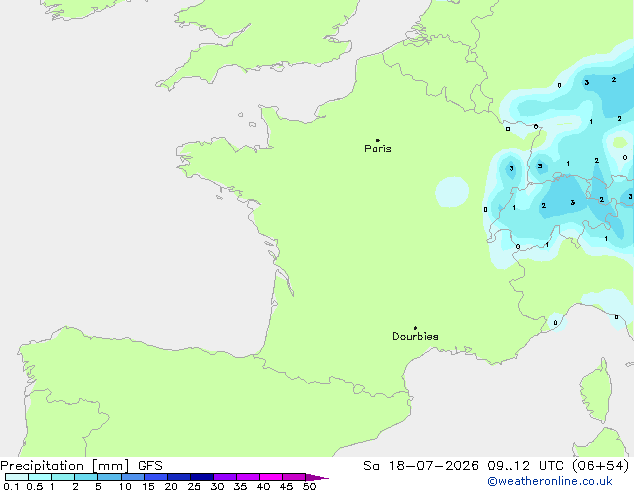
Task: Click the isolated light-blue precipitation patch east of Paris
Action: [452, 192]
